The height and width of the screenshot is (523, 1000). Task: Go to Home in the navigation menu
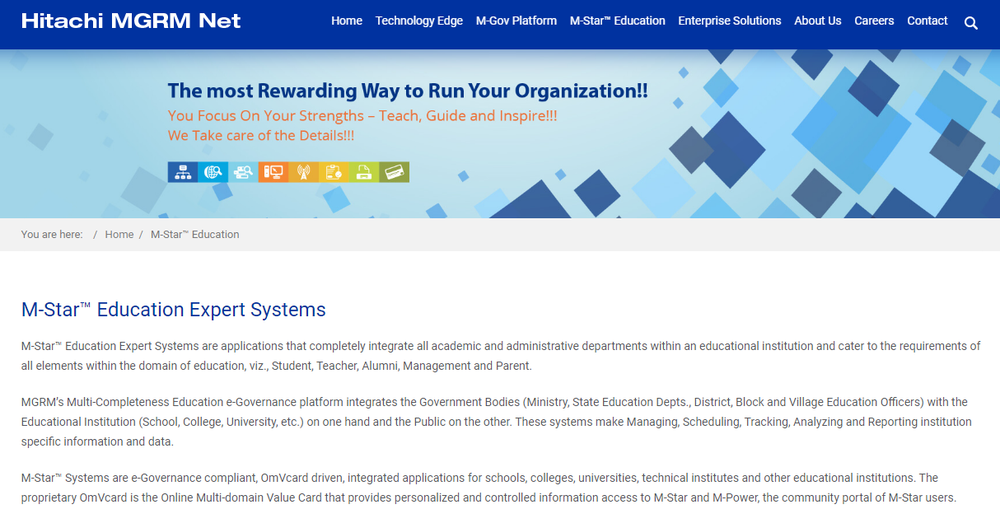[346, 21]
